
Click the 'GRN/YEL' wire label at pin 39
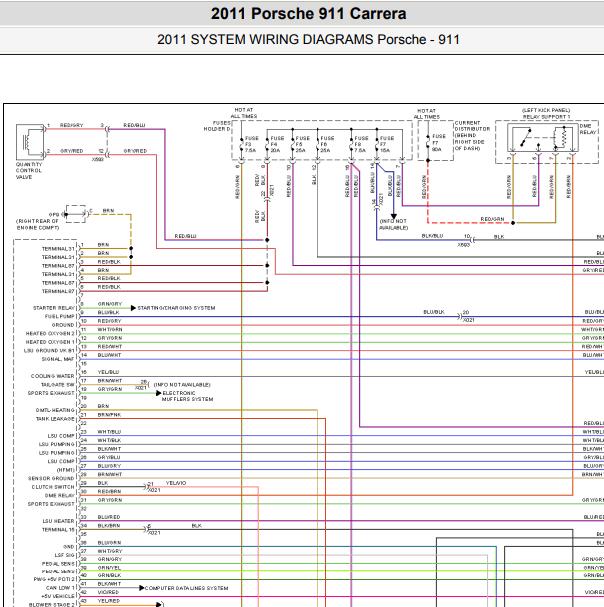pos(109,568)
